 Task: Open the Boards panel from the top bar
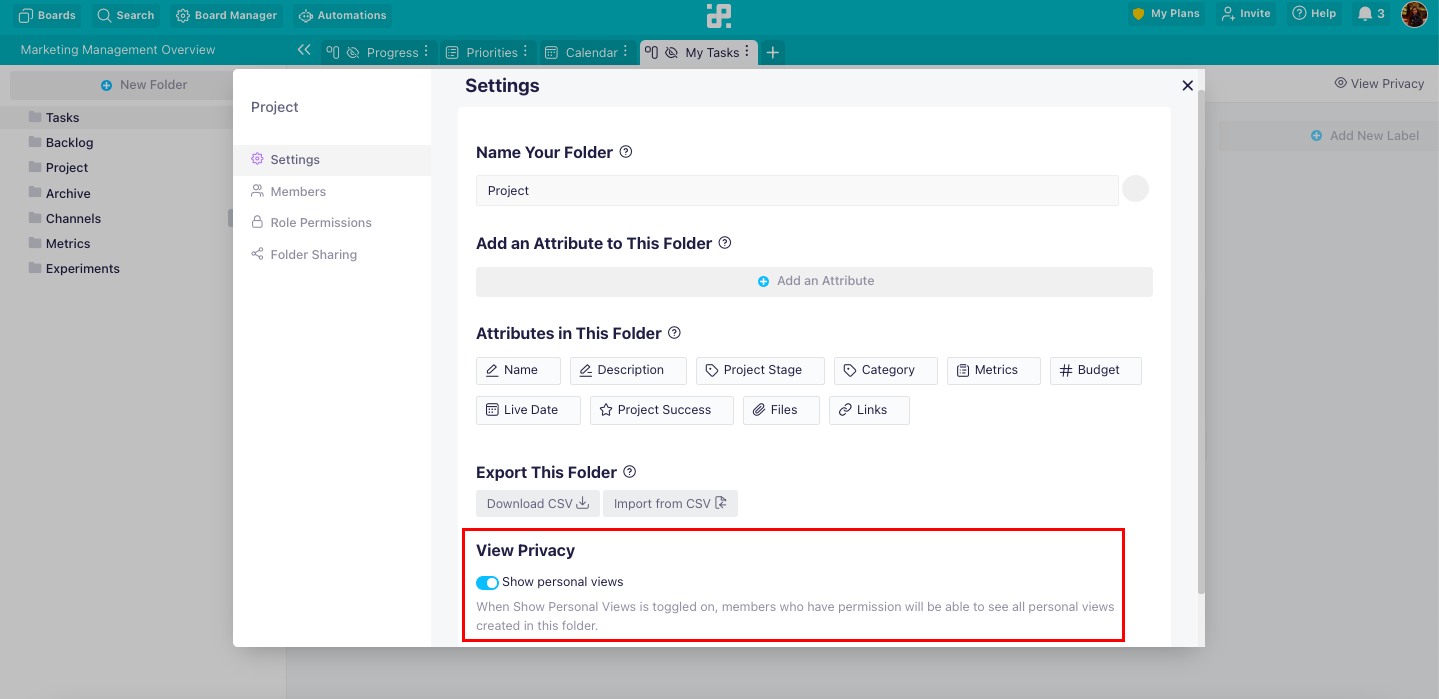(46, 15)
